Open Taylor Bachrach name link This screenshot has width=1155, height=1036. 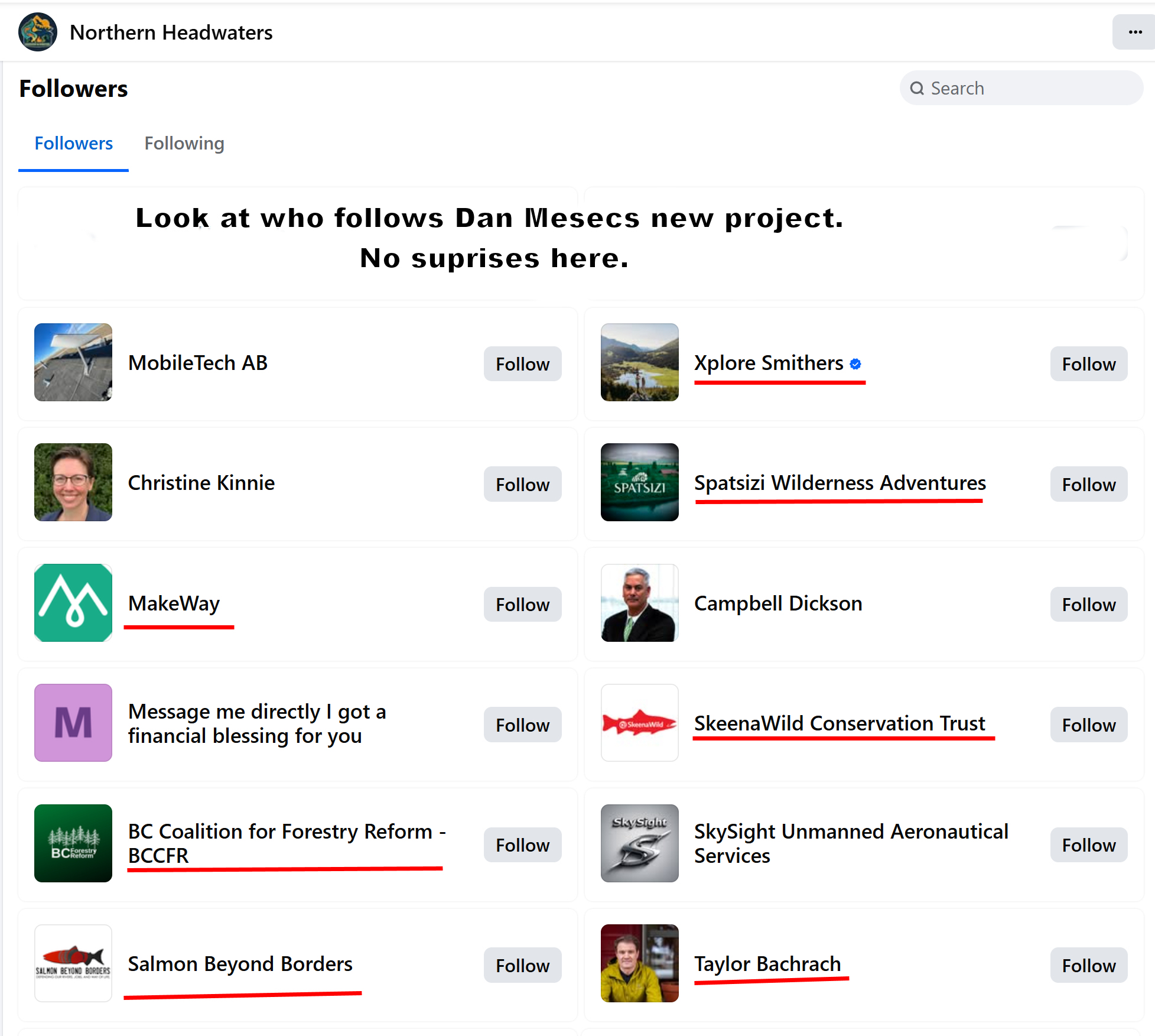(767, 964)
